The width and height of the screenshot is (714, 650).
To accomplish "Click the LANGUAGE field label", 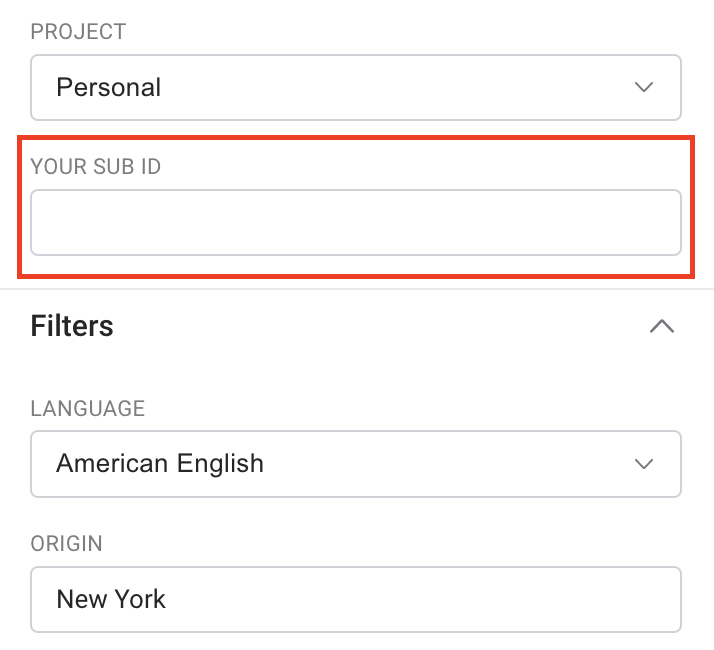I will point(88,408).
